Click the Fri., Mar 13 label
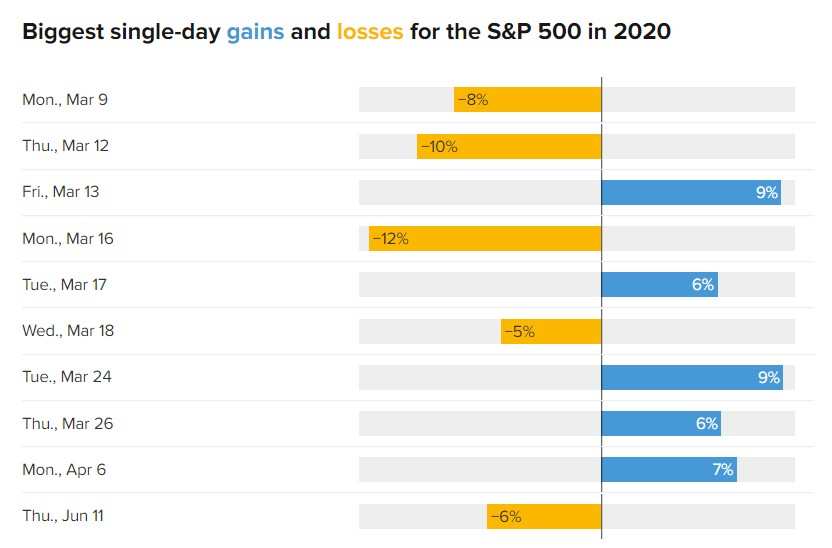Image resolution: width=832 pixels, height=548 pixels. point(60,192)
